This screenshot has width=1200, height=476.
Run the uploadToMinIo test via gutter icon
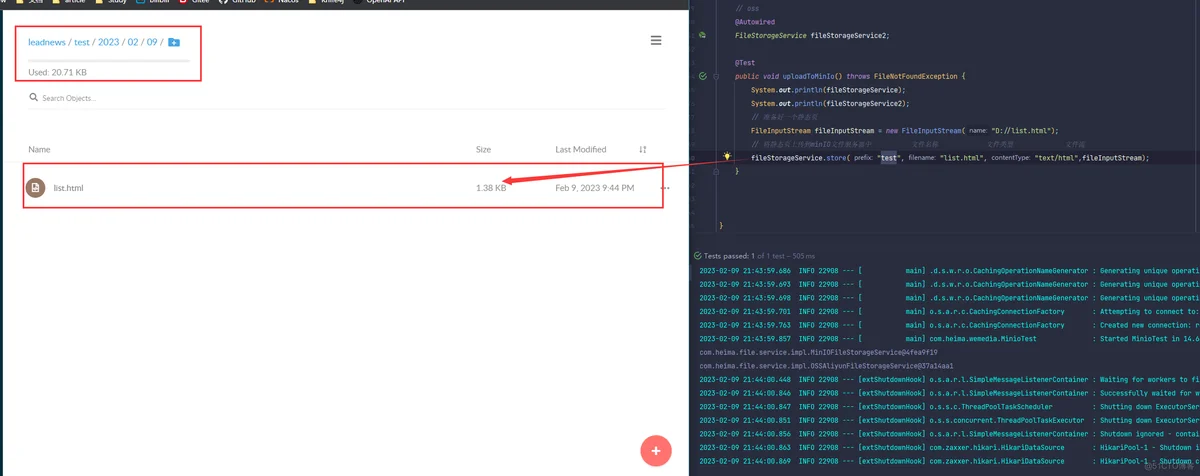[703, 76]
